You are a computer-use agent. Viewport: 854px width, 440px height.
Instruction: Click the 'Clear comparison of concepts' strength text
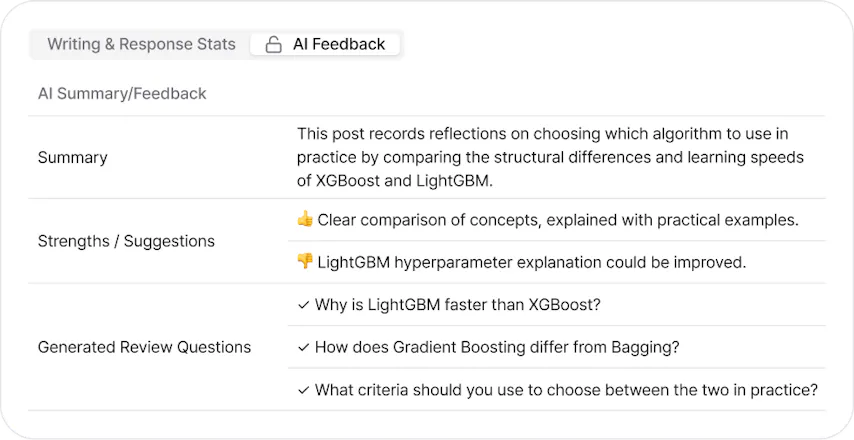click(x=558, y=219)
